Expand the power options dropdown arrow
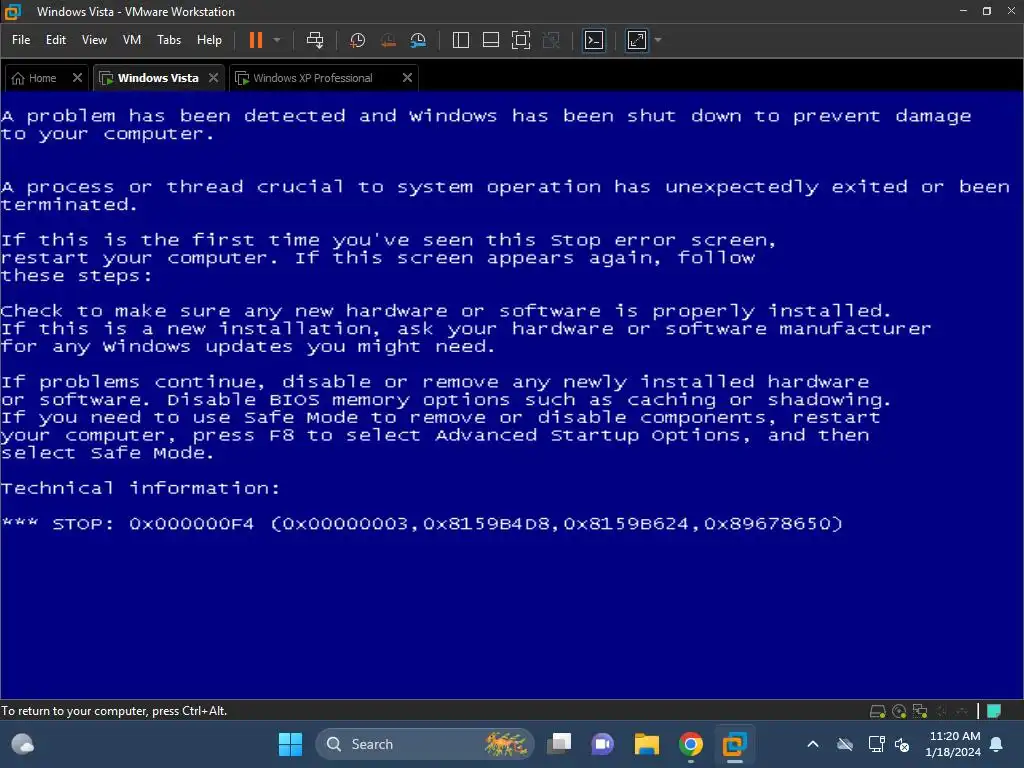The image size is (1024, 768). 277,40
